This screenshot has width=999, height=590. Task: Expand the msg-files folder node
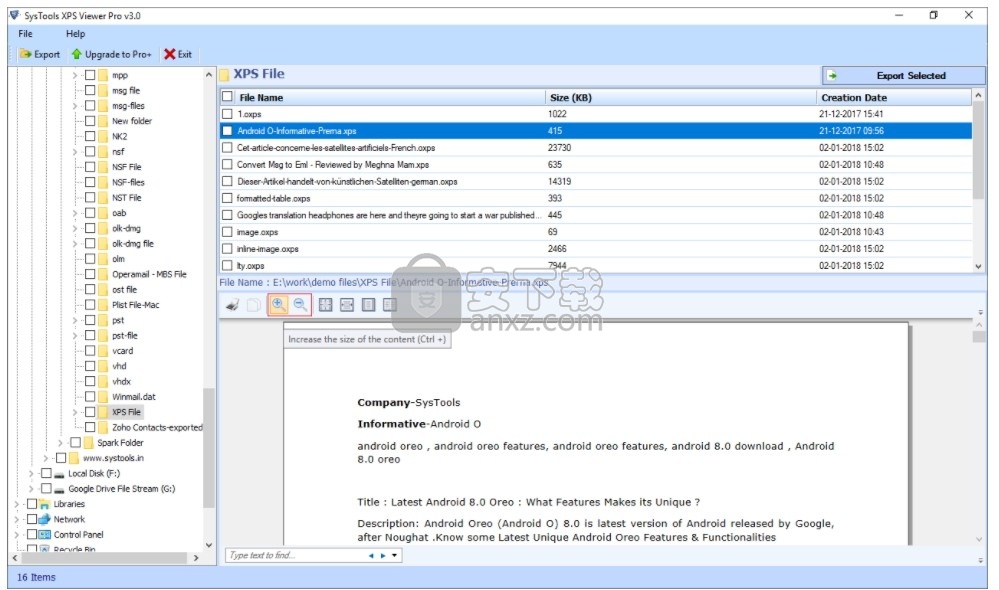click(x=75, y=106)
